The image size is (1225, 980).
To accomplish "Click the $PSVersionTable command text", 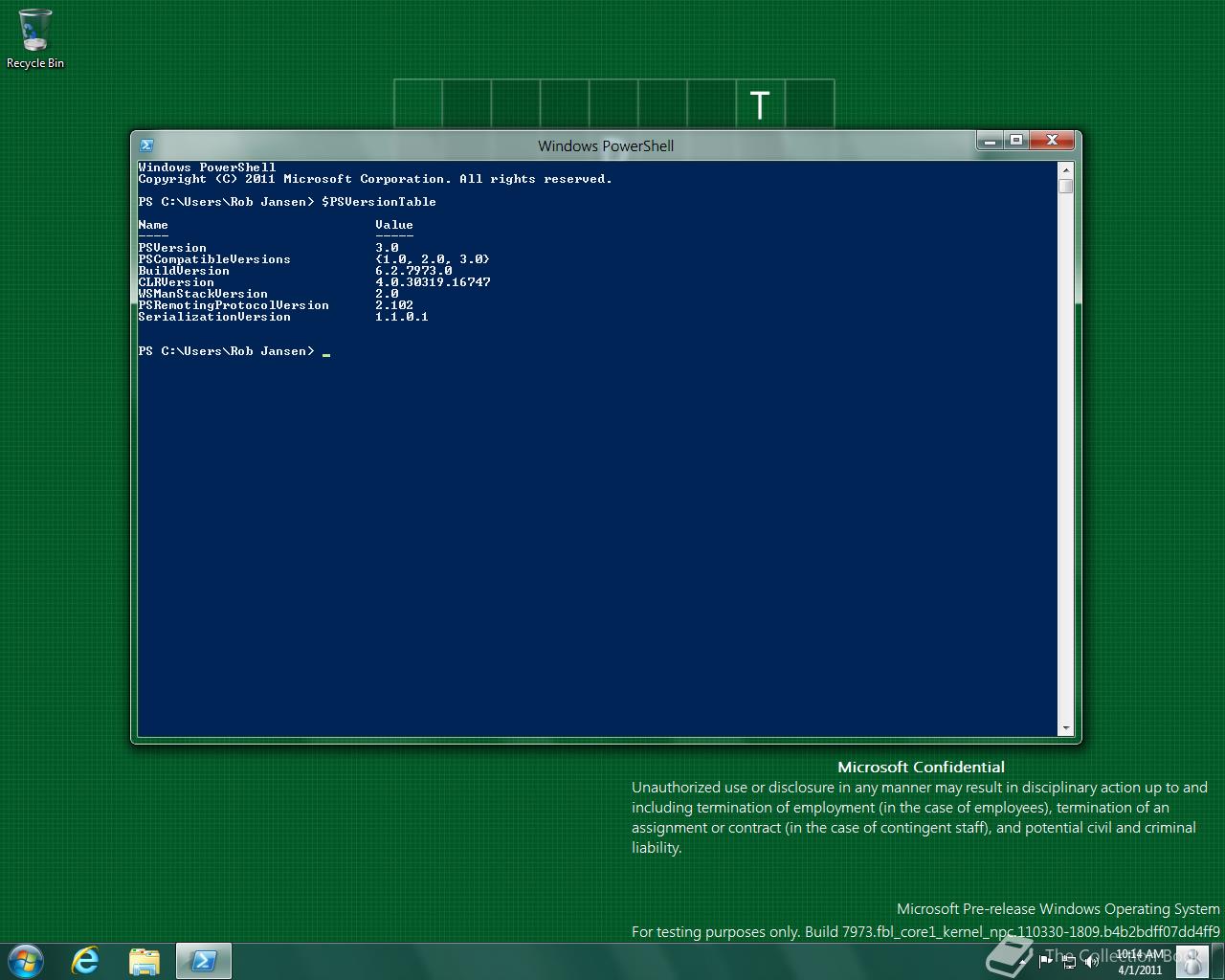I will pyautogui.click(x=379, y=202).
